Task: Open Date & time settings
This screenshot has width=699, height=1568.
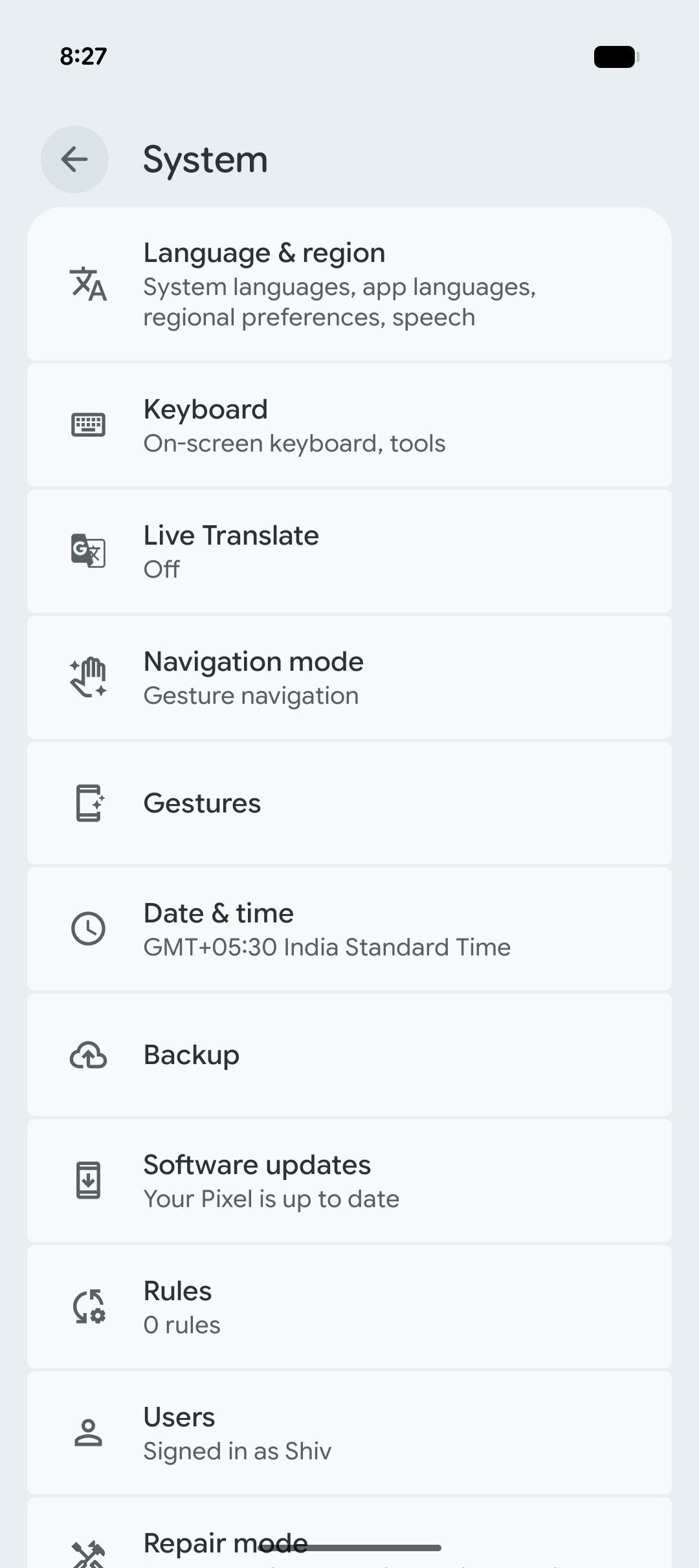Action: tap(349, 929)
